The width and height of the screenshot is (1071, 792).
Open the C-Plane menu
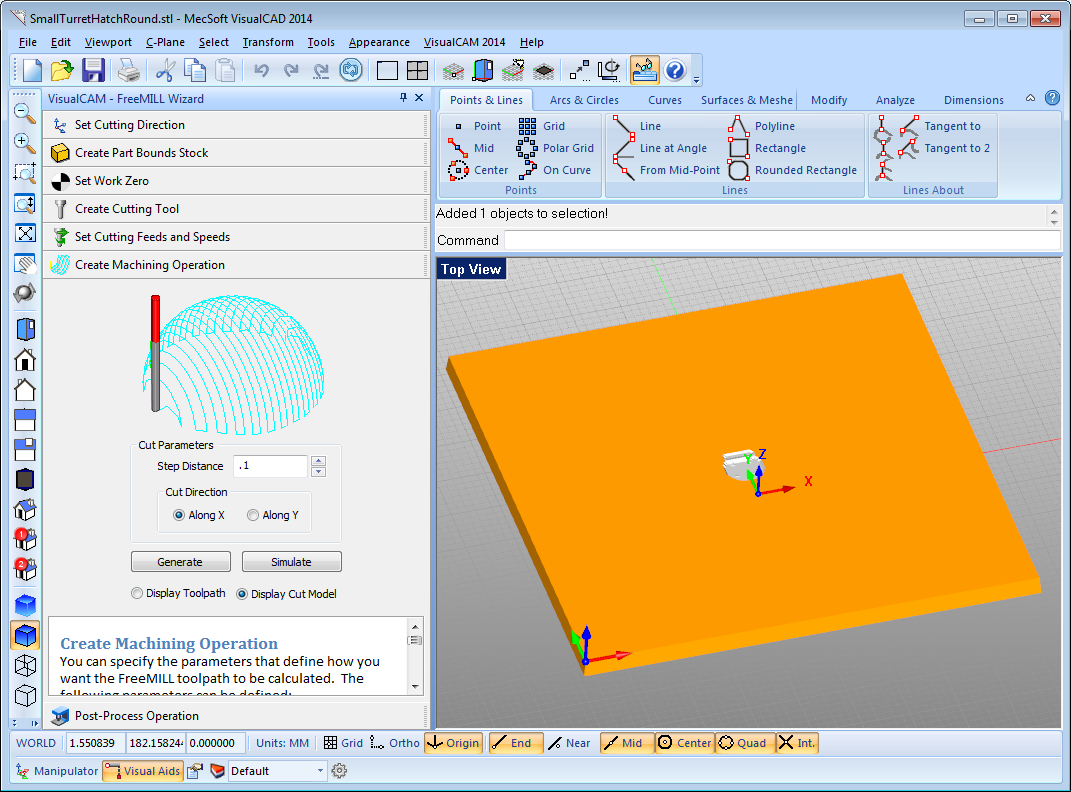(165, 42)
